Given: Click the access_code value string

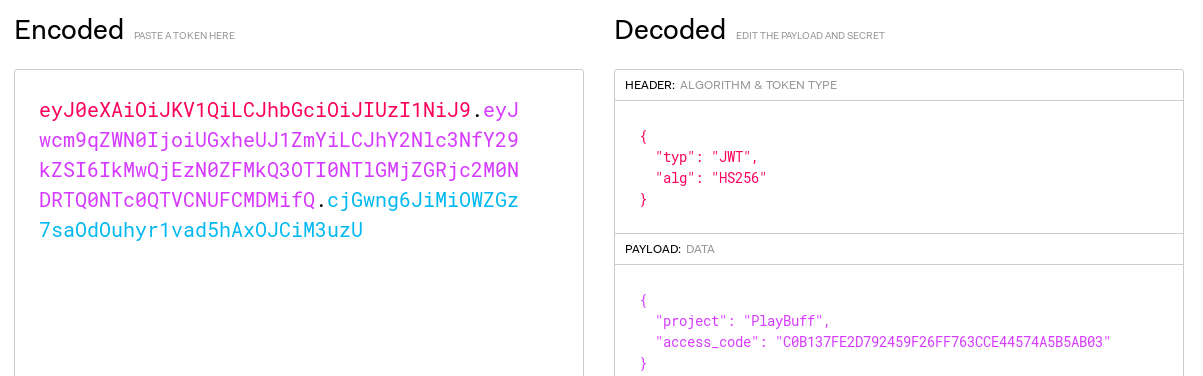Looking at the screenshot, I should (943, 342).
